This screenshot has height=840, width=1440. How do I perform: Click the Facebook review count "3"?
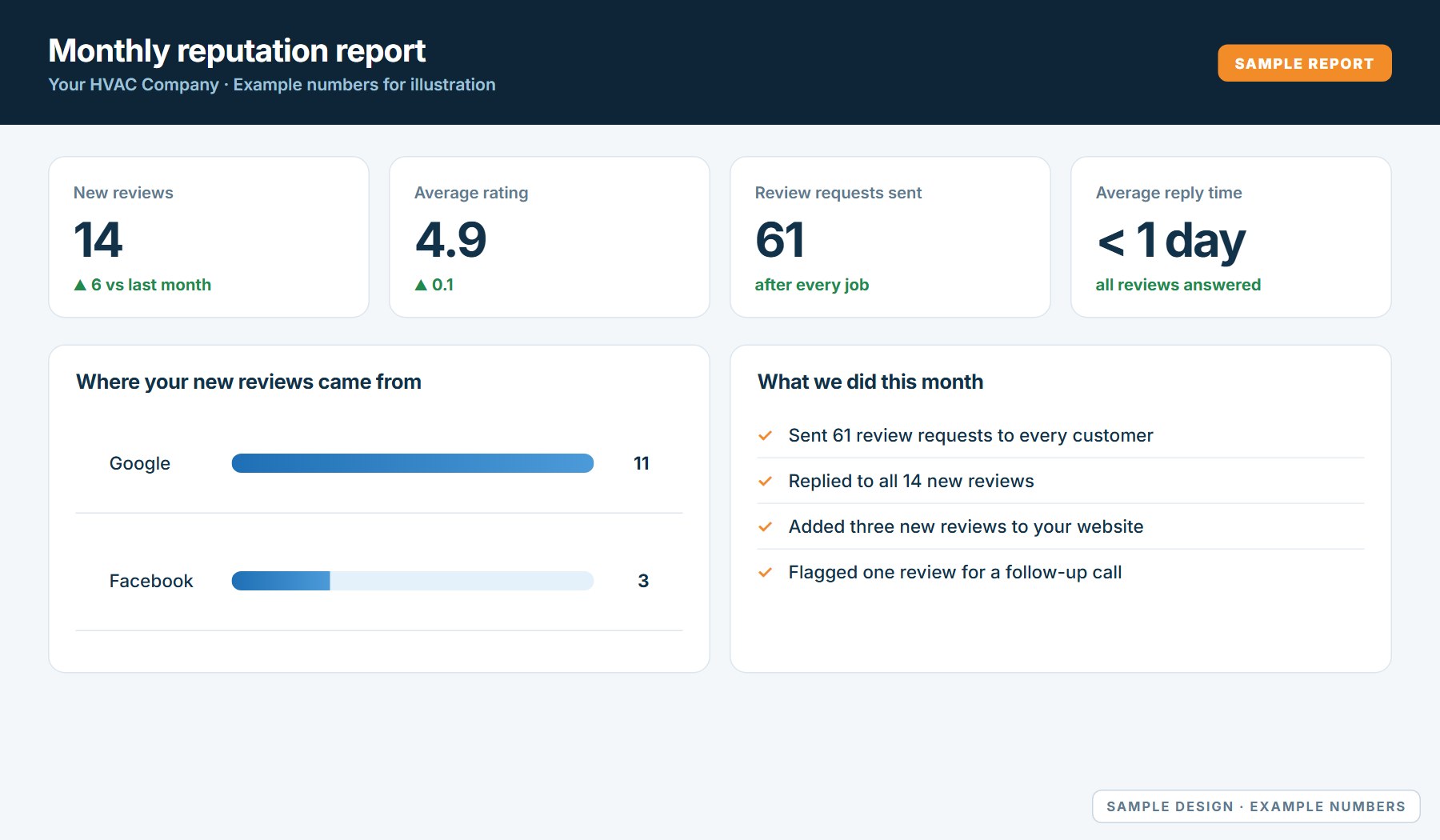643,581
